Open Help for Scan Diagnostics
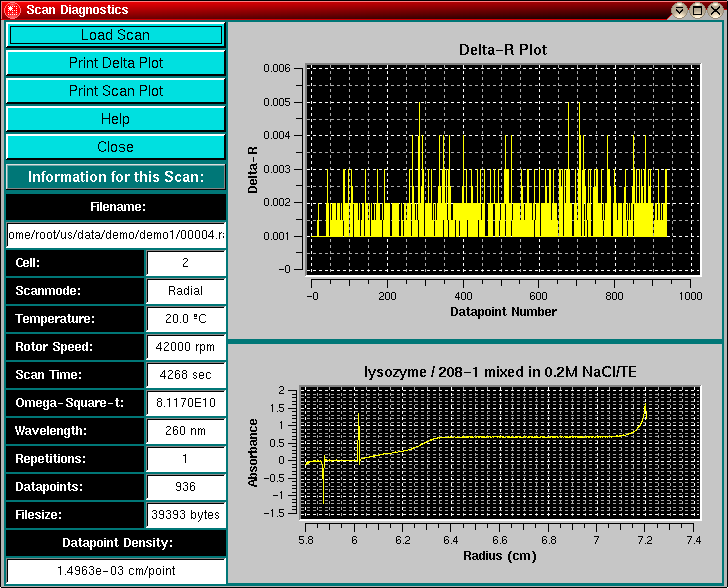 click(115, 119)
